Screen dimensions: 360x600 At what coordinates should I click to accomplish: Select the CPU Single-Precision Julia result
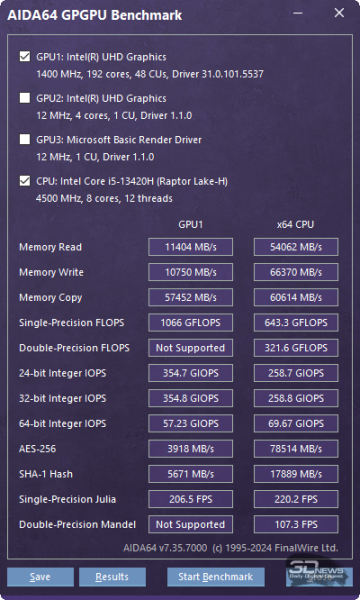(296, 499)
